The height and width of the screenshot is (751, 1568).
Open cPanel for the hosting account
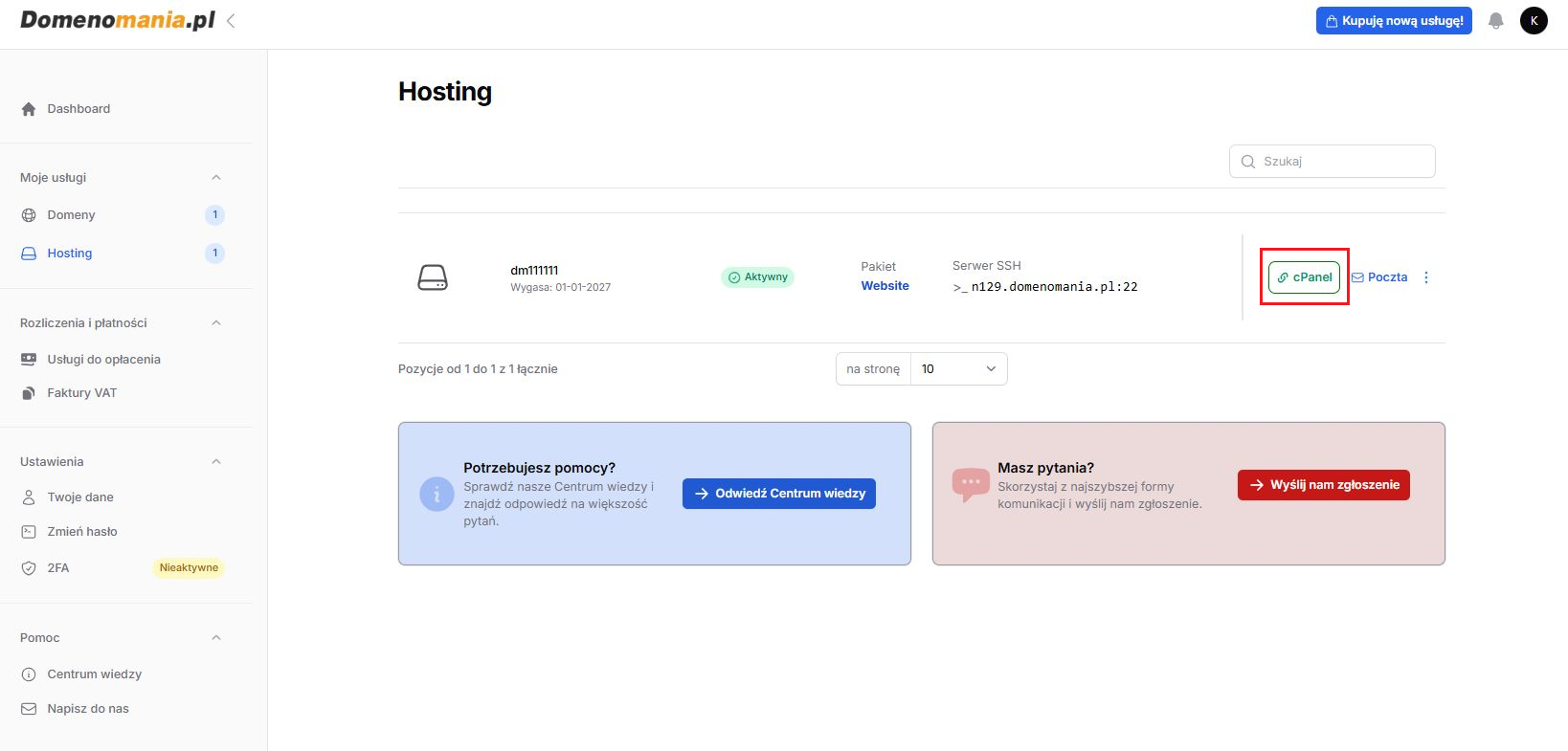point(1304,277)
